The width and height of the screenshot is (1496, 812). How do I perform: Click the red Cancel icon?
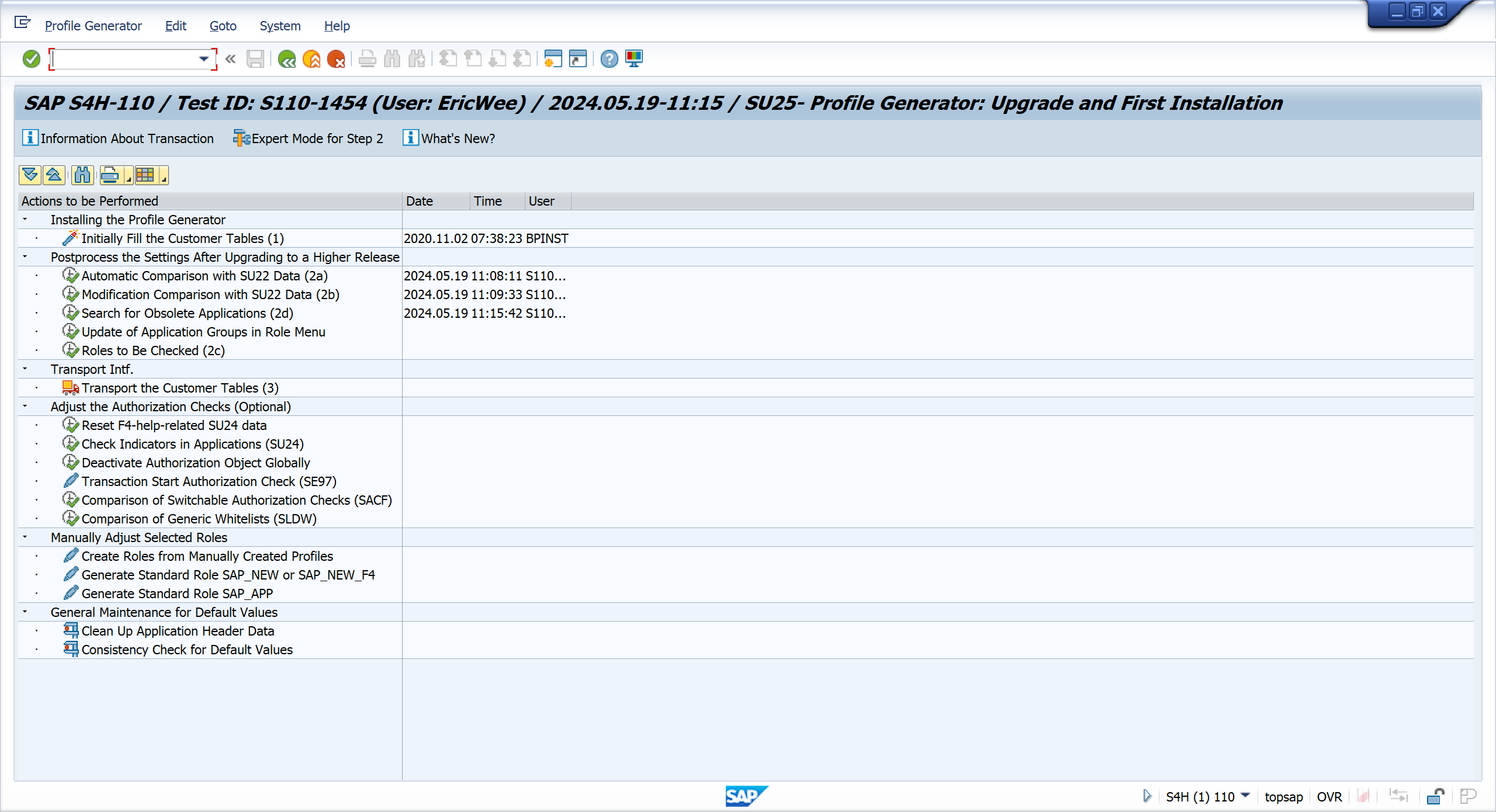click(x=336, y=59)
